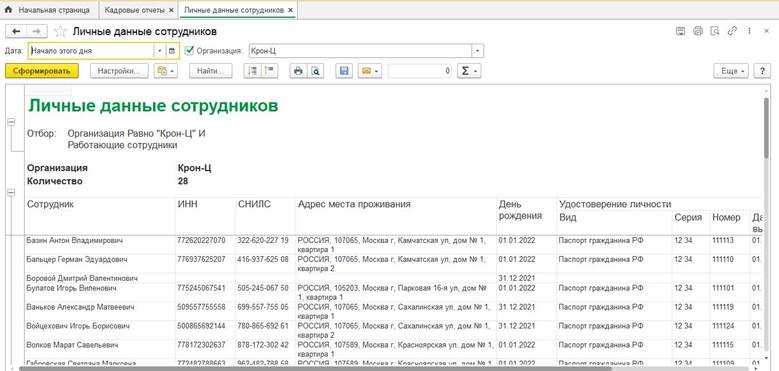Save report with the blue floppy icon
This screenshot has width=779, height=371.
pyautogui.click(x=343, y=71)
